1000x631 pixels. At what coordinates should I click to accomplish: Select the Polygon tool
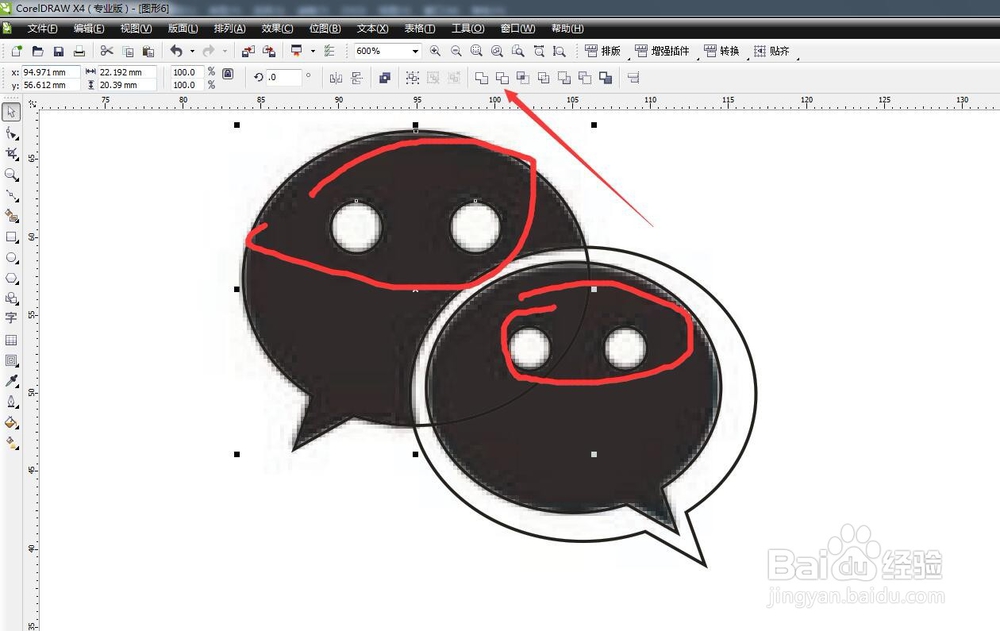(x=11, y=278)
